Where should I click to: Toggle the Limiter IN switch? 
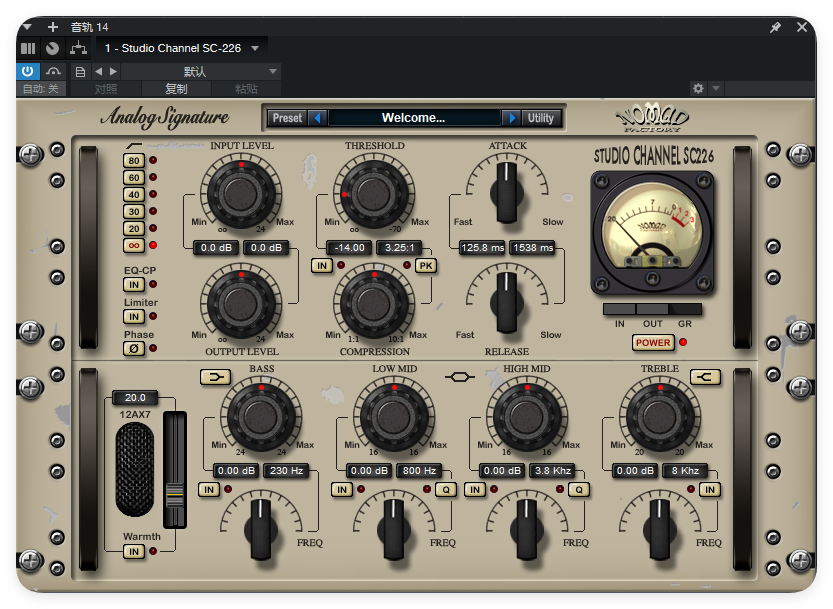pos(134,317)
